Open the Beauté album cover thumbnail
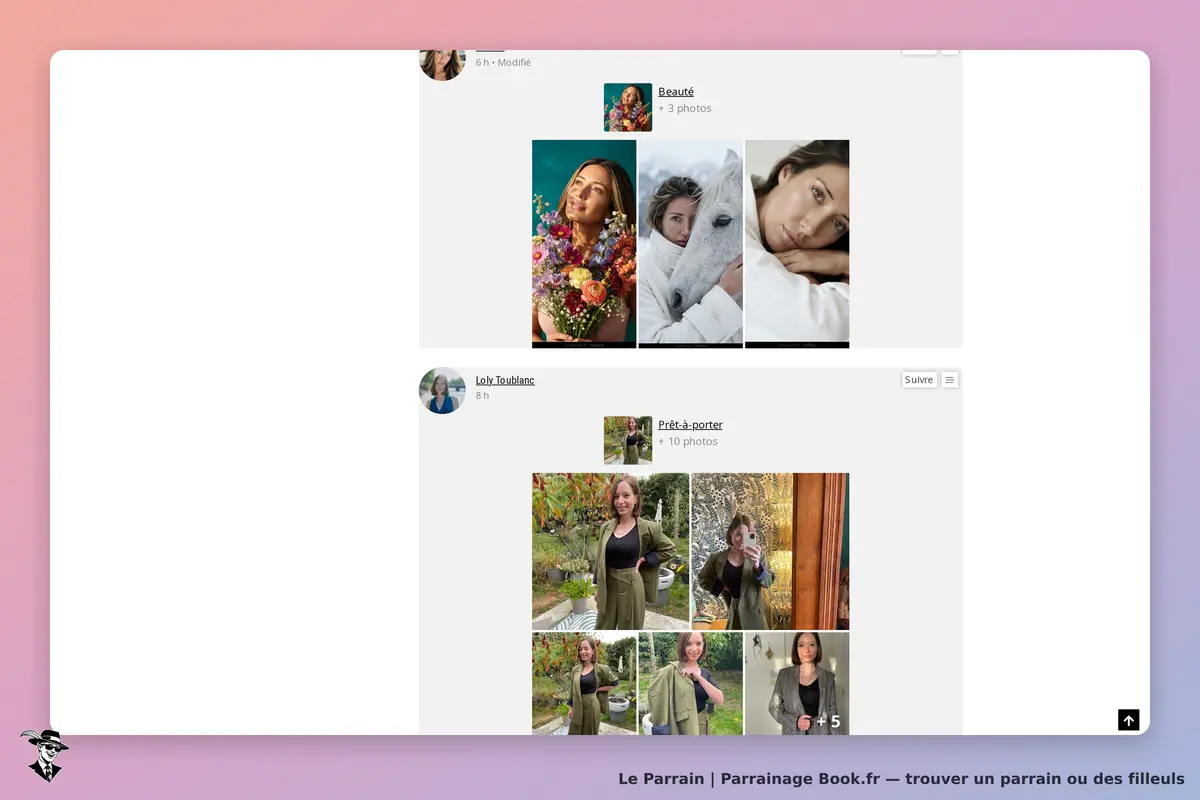Viewport: 1200px width, 800px height. point(628,107)
